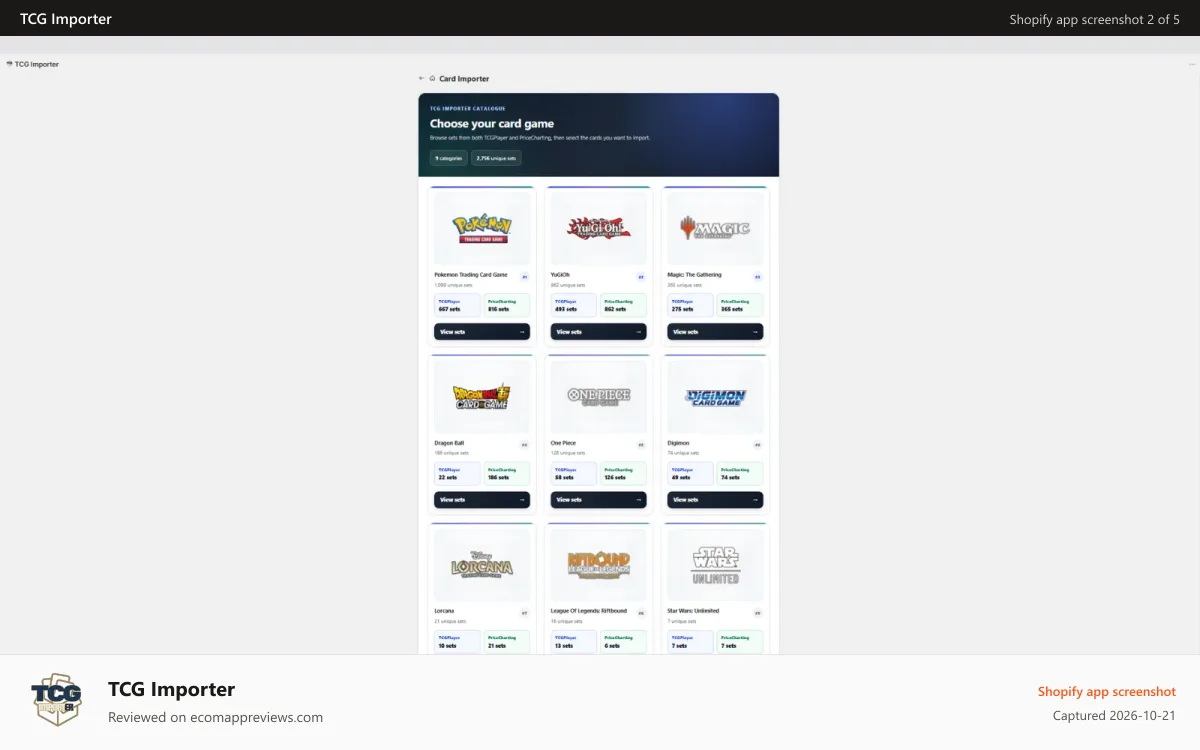Viewport: 1200px width, 750px height.
Task: Click Magic's PriceCharting 365 sets box
Action: [x=740, y=305]
